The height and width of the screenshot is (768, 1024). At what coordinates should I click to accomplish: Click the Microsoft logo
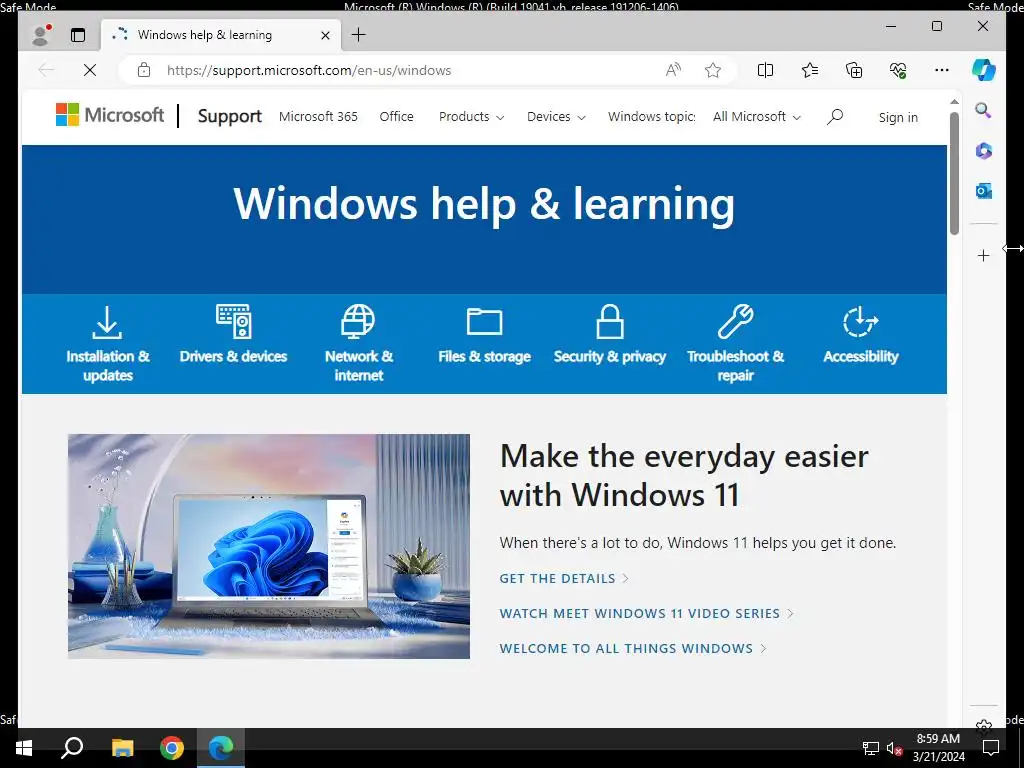[x=110, y=115]
